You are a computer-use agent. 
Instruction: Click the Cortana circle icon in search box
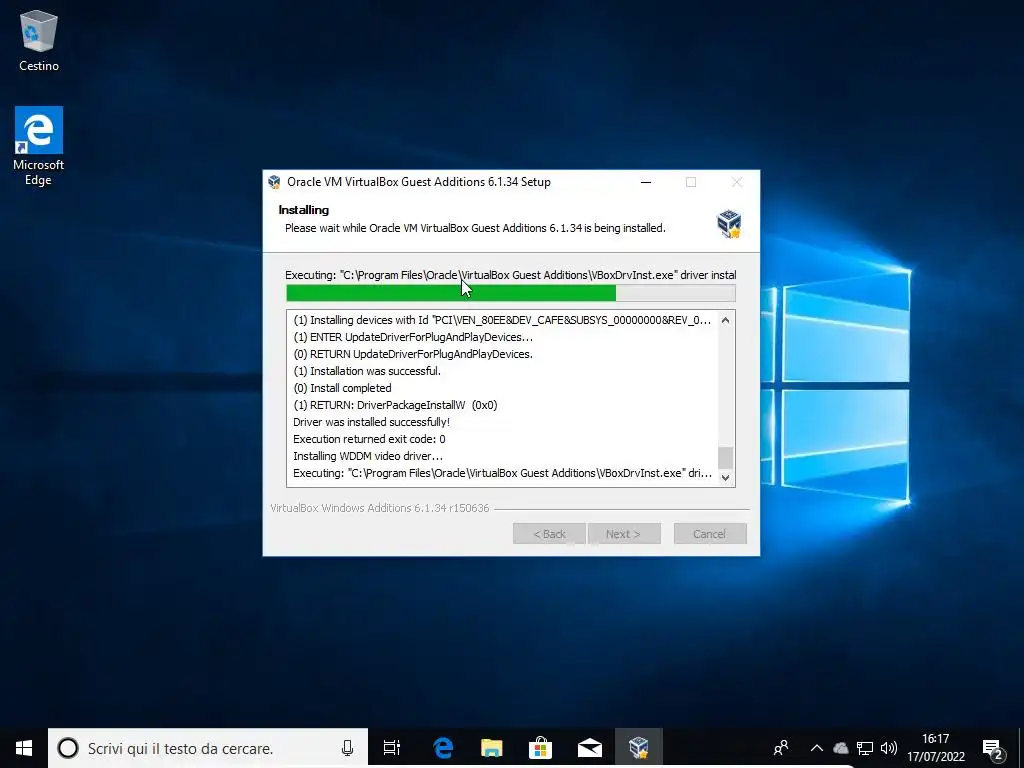click(68, 748)
